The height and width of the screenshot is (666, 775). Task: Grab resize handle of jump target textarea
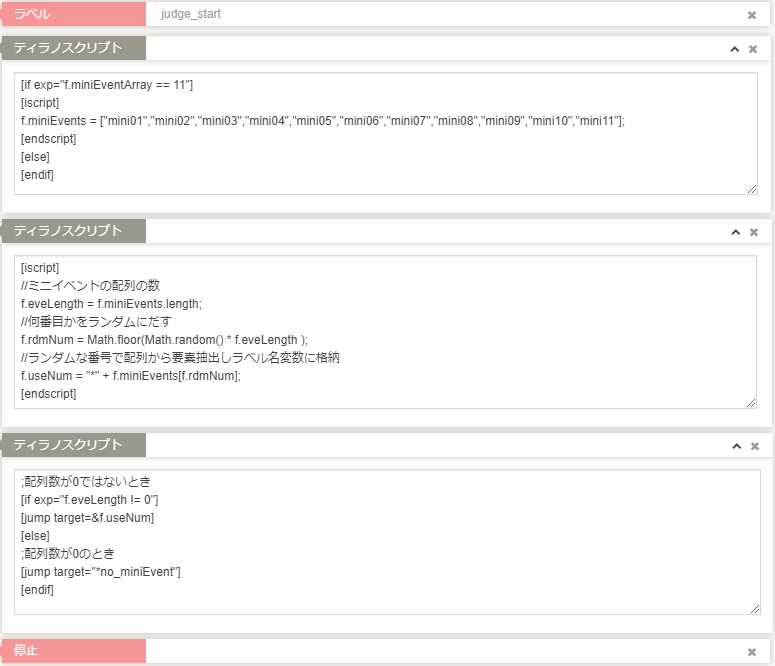tap(751, 608)
